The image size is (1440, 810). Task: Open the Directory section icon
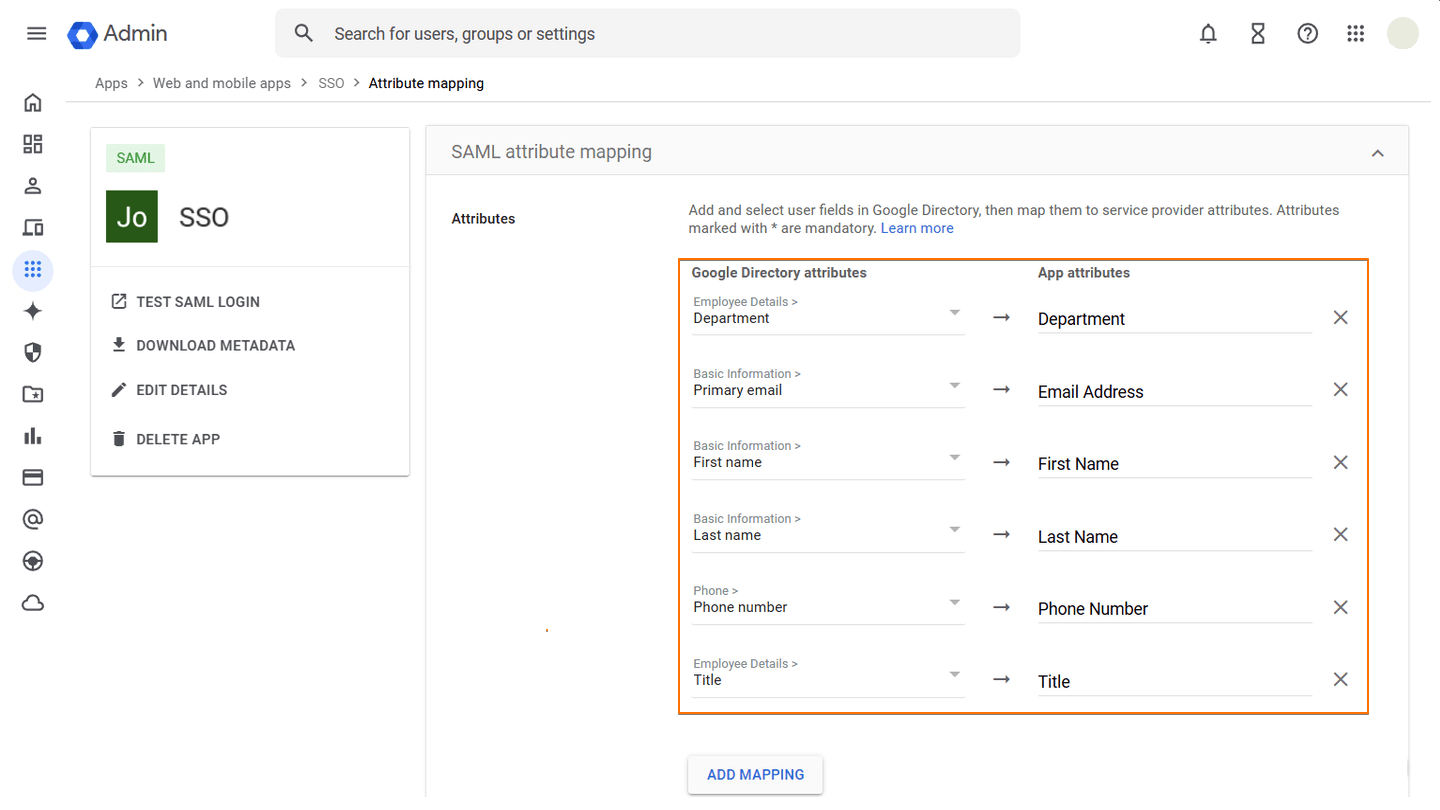point(32,185)
